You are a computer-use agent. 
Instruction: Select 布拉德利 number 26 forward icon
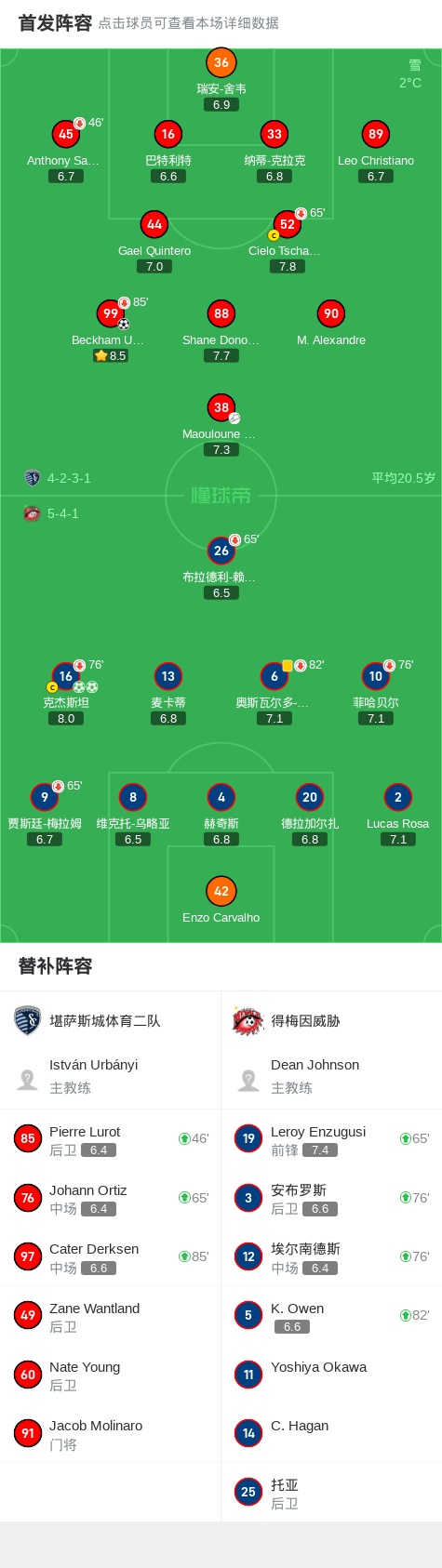[x=221, y=551]
